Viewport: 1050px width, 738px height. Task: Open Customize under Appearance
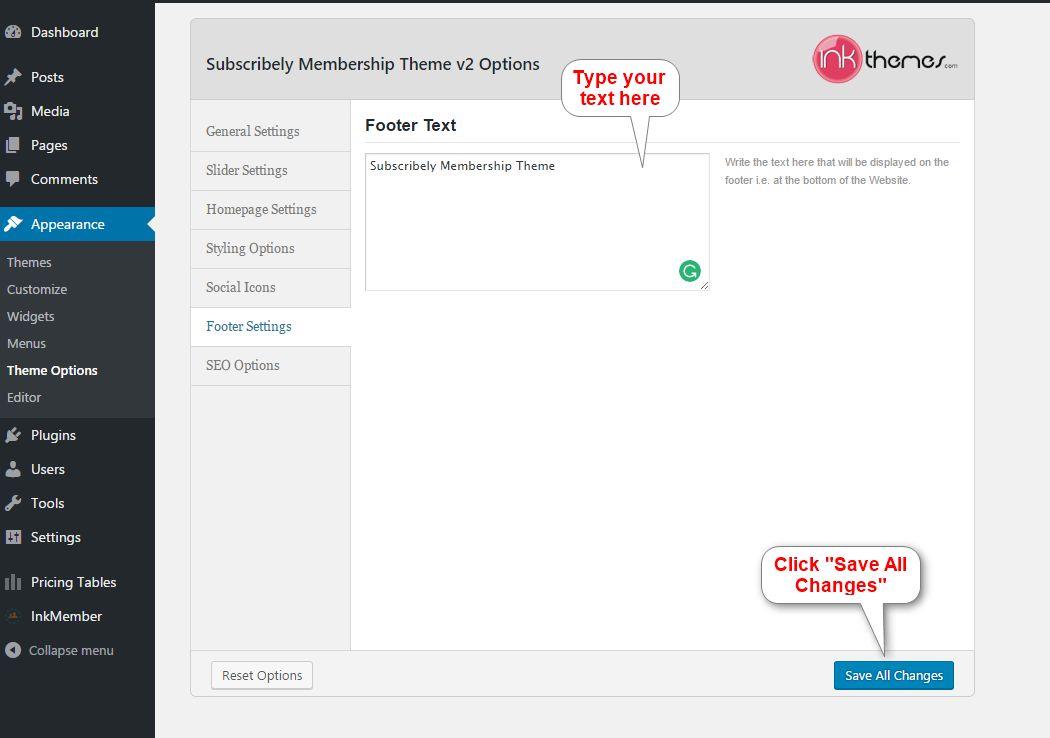[x=37, y=289]
